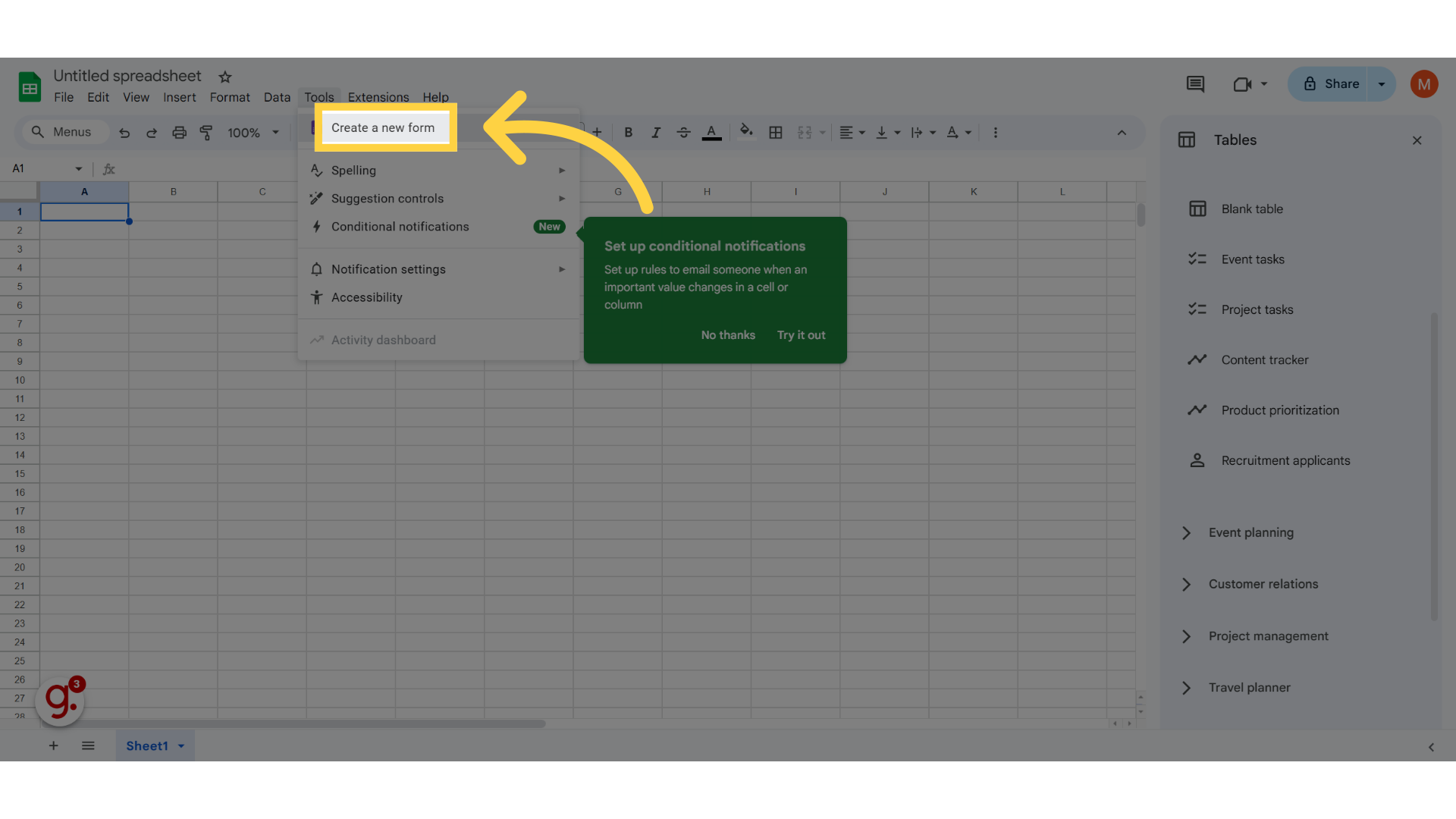The width and height of the screenshot is (1456, 819).
Task: Click Try it out in the tooltip
Action: pyautogui.click(x=801, y=335)
